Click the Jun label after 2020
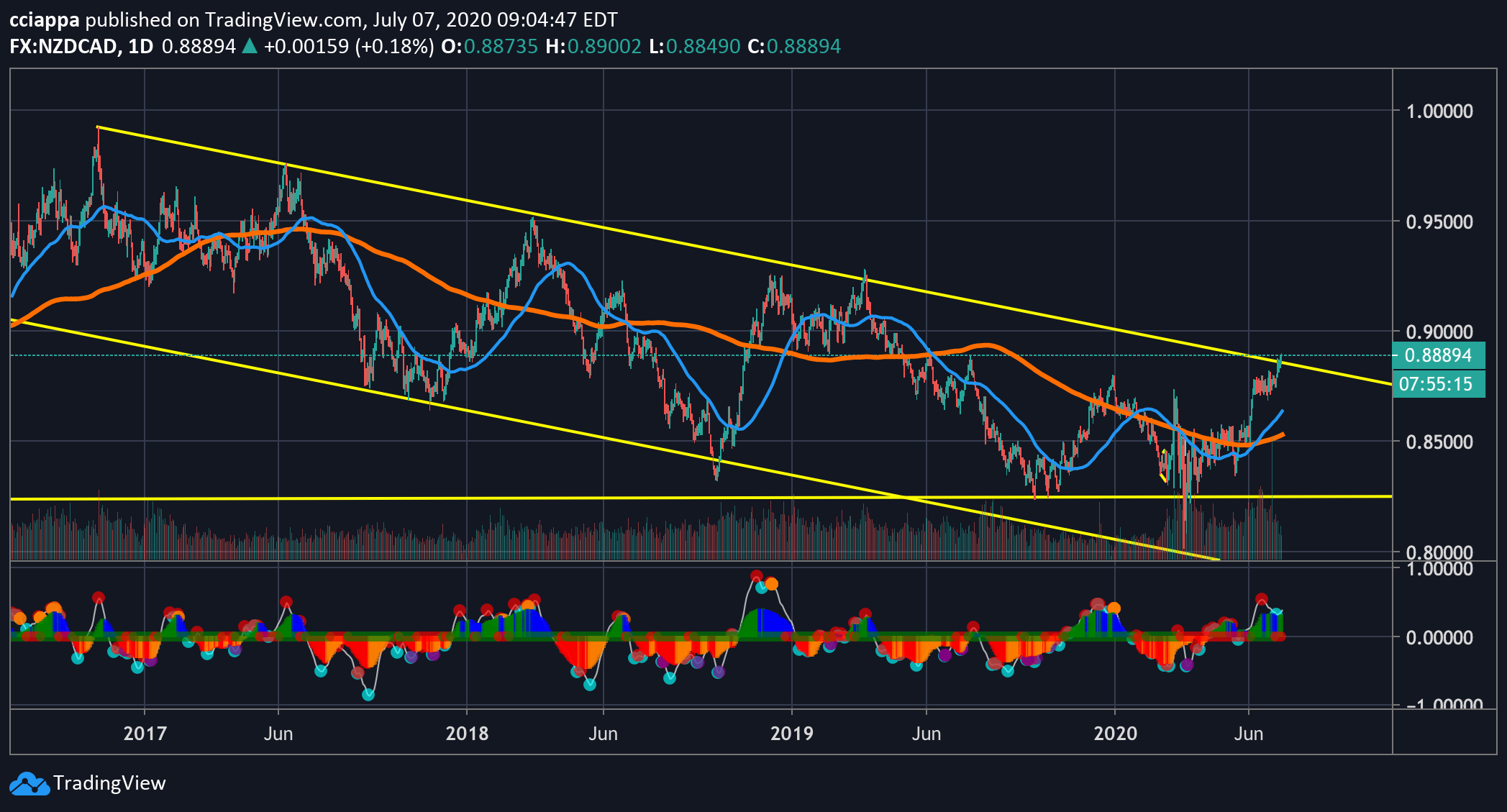 click(1249, 734)
